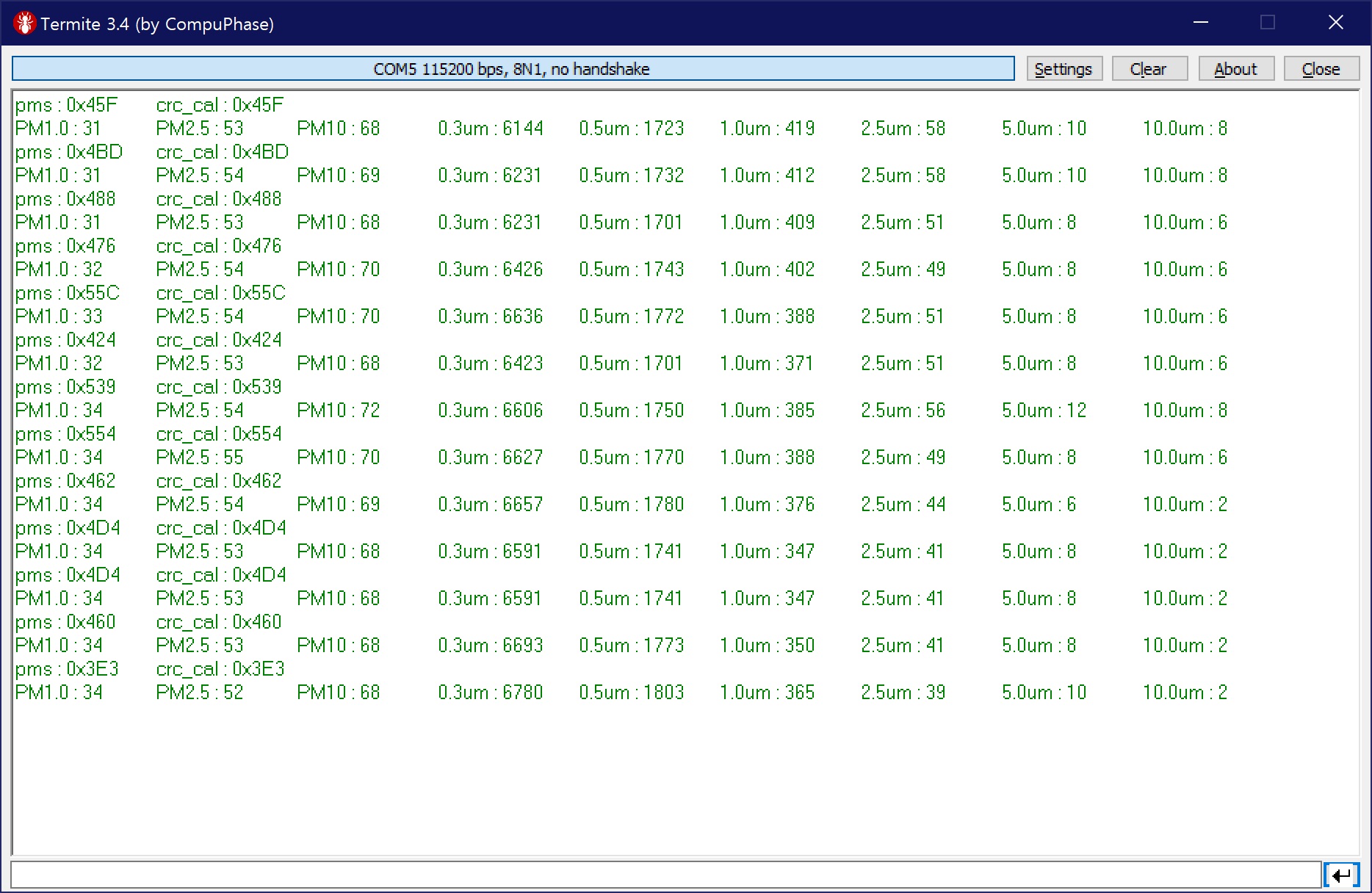Viewport: 1372px width, 893px height.
Task: Click value '1.0um : 409'
Action: (x=768, y=223)
